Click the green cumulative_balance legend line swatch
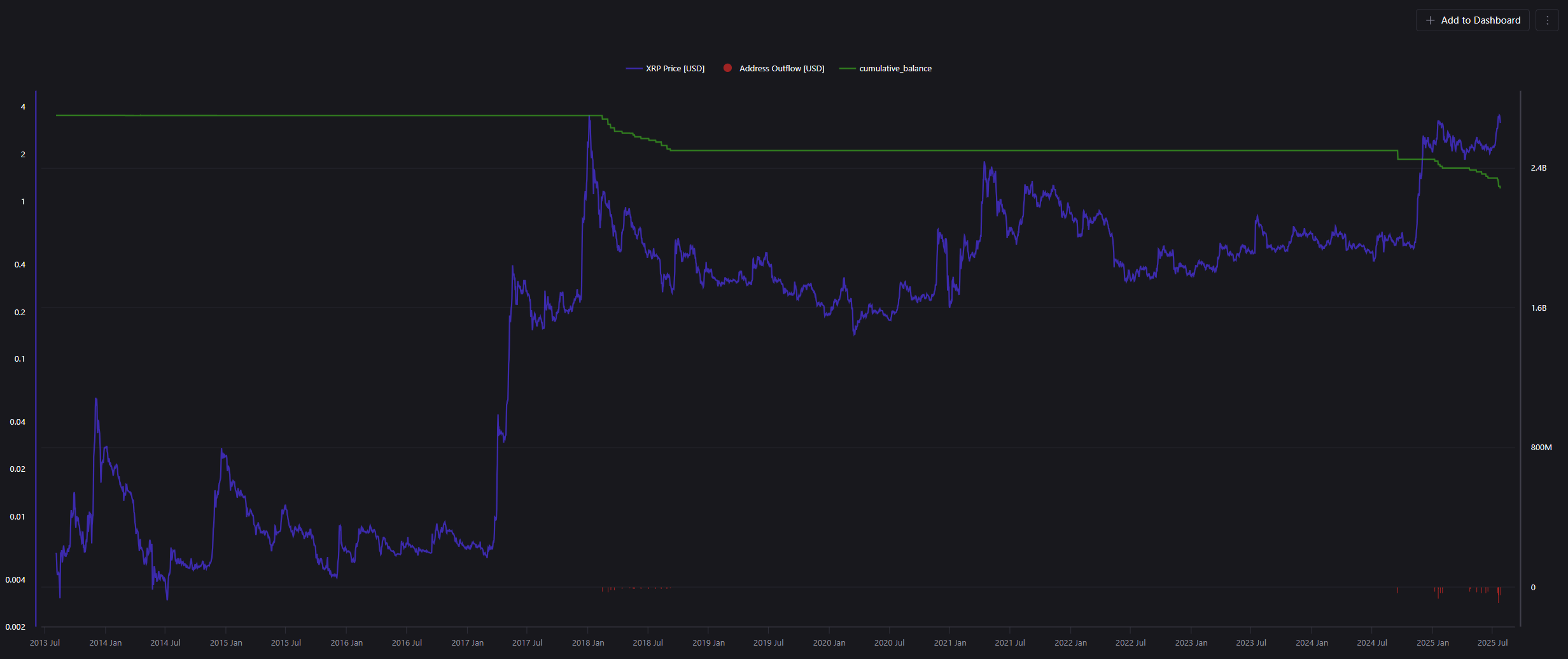Viewport: 1568px width, 659px height. click(847, 68)
